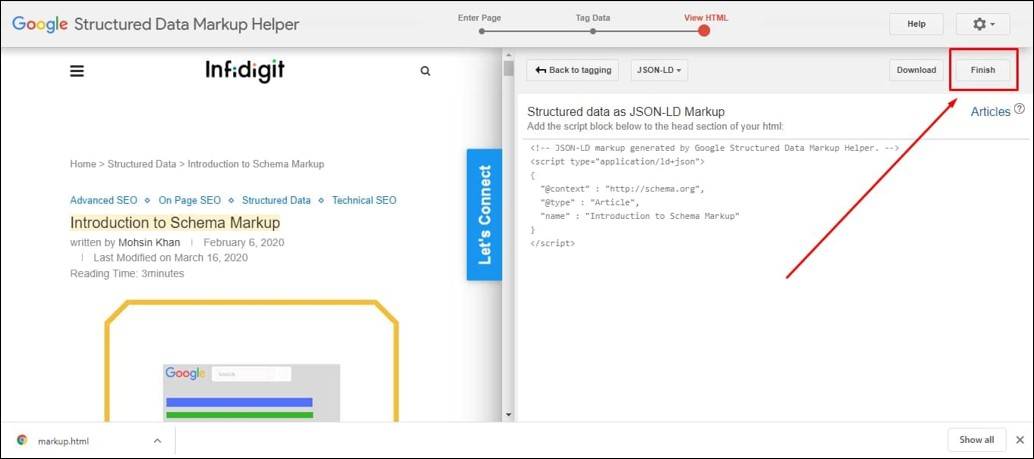The height and width of the screenshot is (459, 1034).
Task: Open the settings gear dropdown
Action: coord(983,24)
